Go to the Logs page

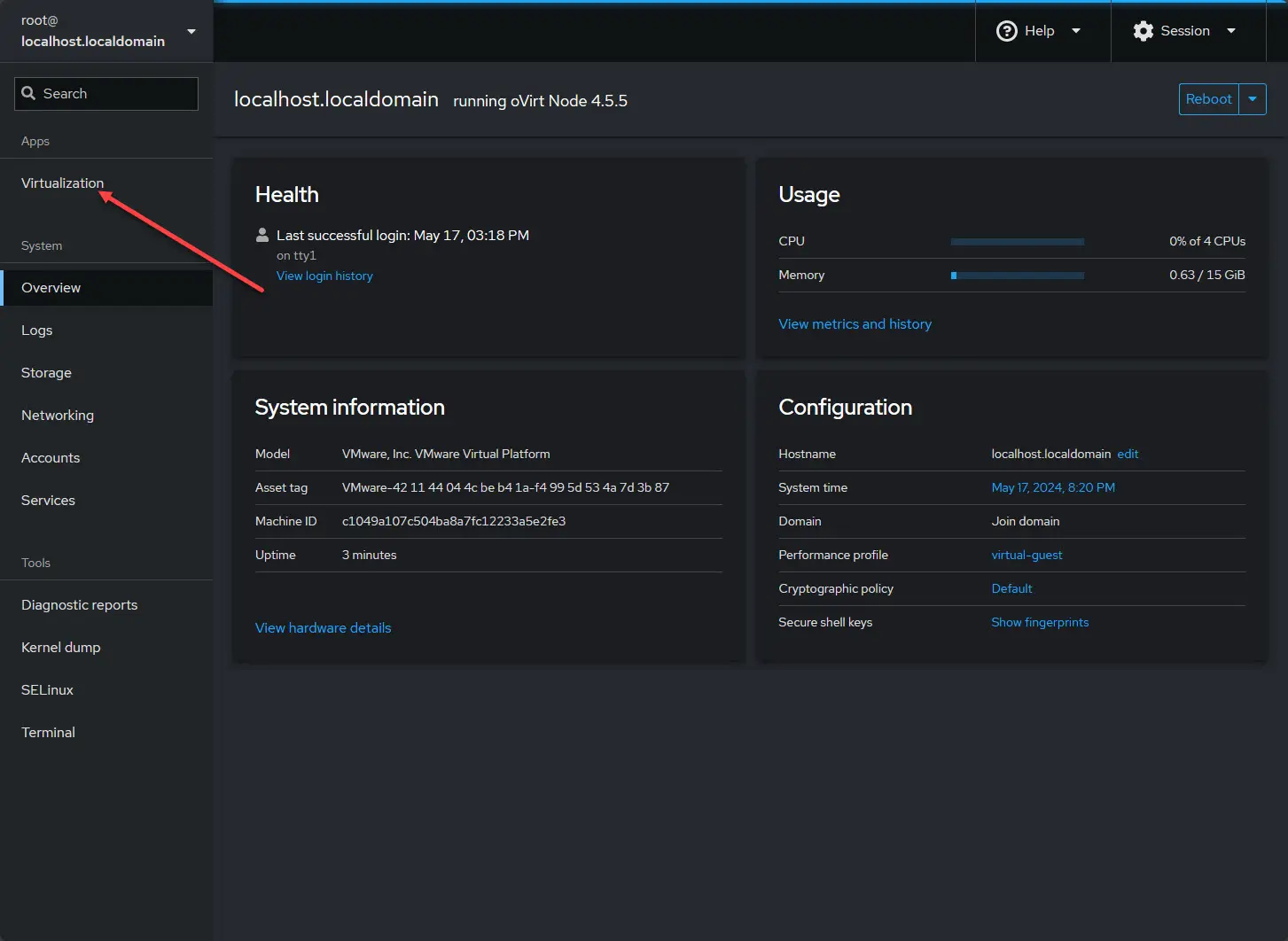(37, 331)
